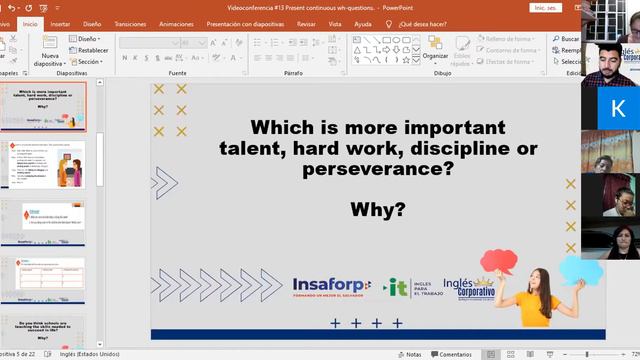This screenshot has height=360, width=640.
Task: Click the Copy icon in clipboard group
Action: click(13, 50)
